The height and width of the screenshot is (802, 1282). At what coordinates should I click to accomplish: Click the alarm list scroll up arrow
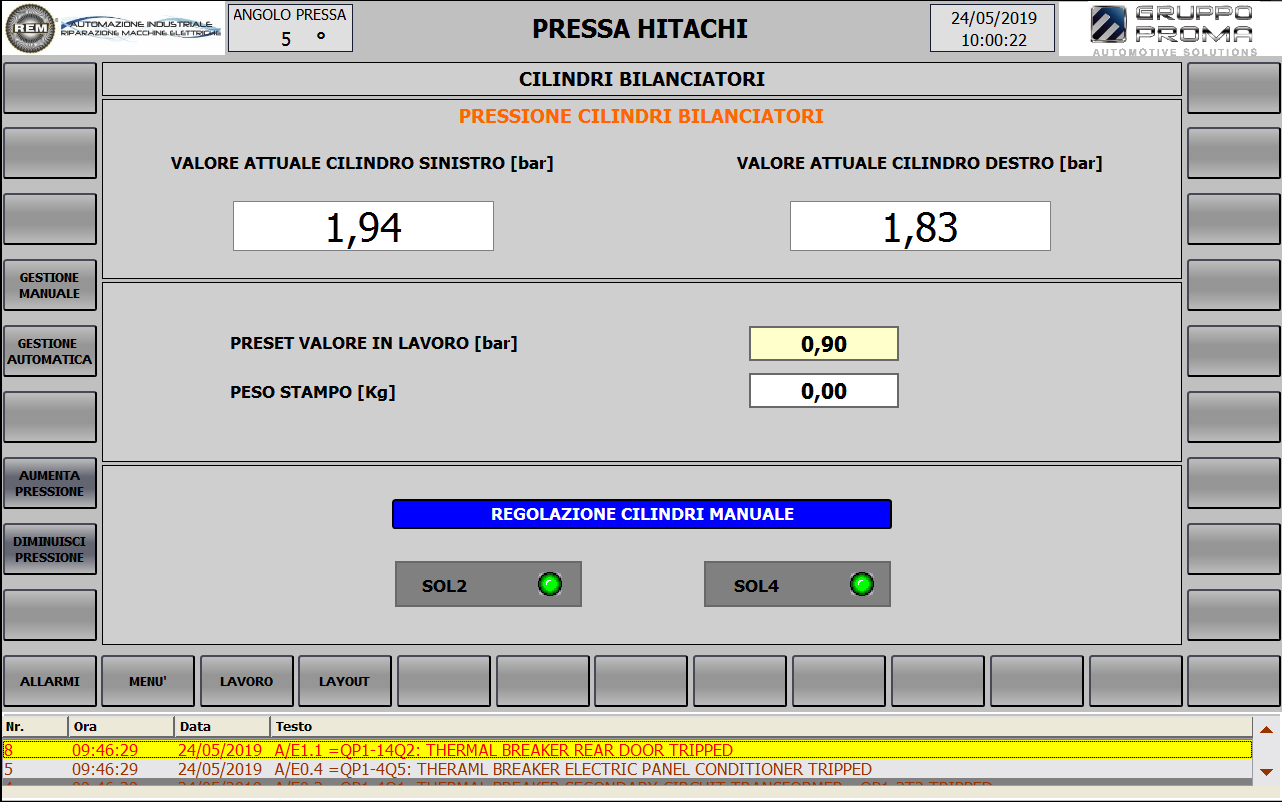(x=1266, y=730)
